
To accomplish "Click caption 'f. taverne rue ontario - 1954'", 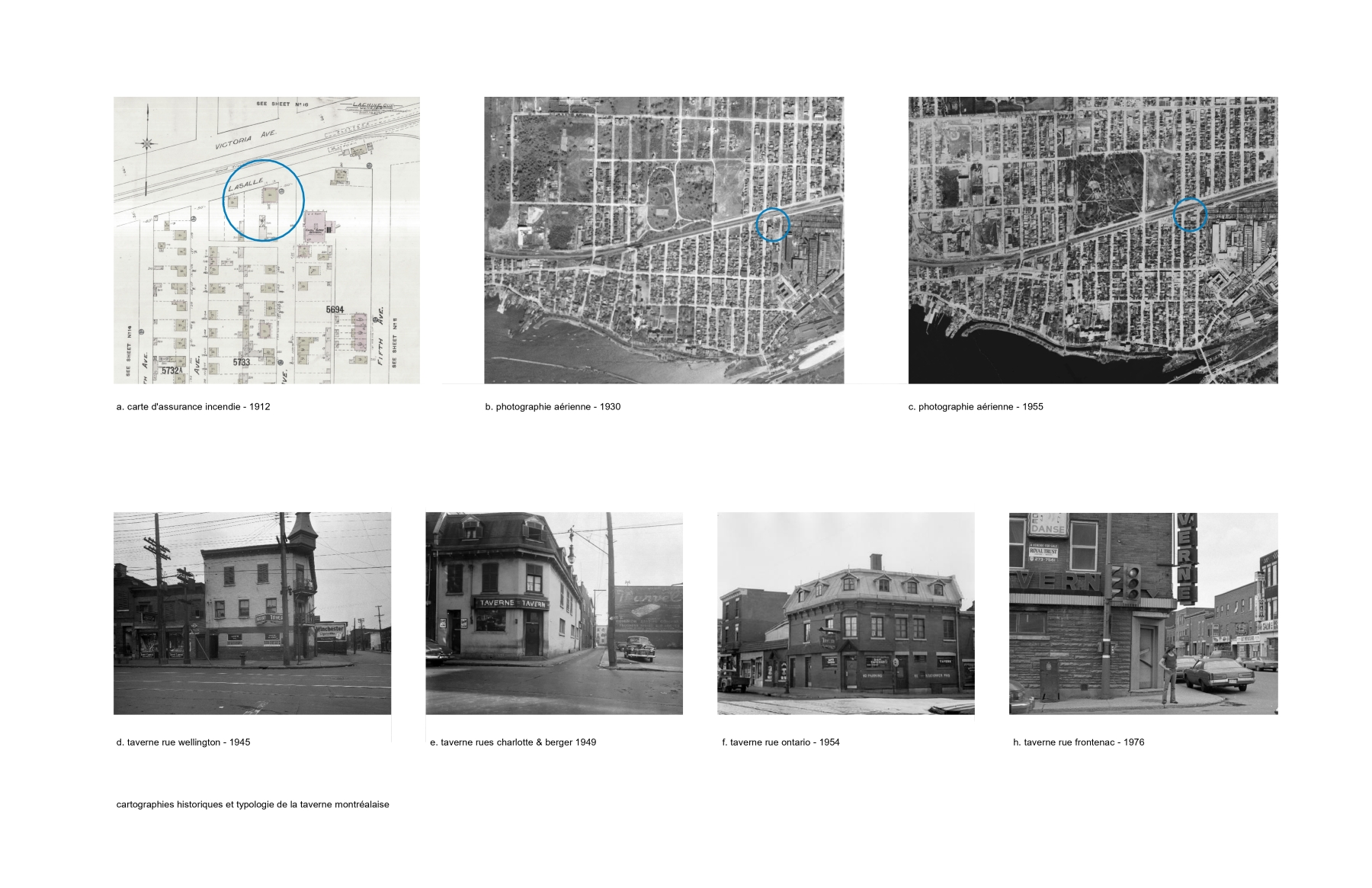I will coord(781,742).
